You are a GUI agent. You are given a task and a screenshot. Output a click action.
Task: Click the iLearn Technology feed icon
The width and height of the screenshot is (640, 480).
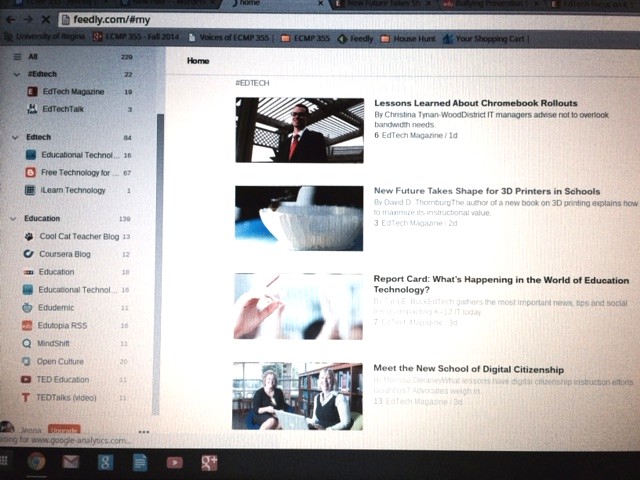(x=30, y=190)
